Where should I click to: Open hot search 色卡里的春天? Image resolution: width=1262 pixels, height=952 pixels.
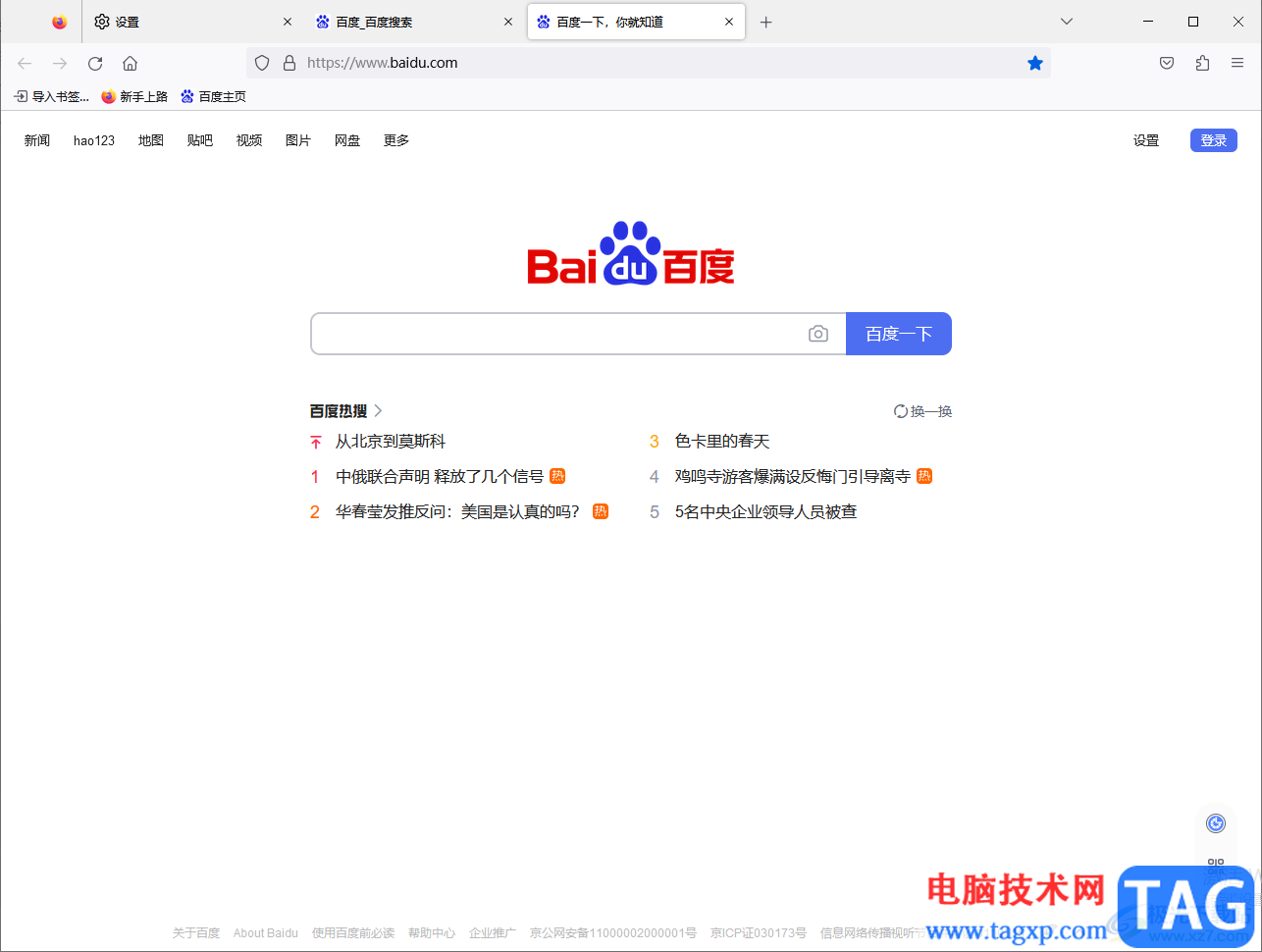coord(722,442)
